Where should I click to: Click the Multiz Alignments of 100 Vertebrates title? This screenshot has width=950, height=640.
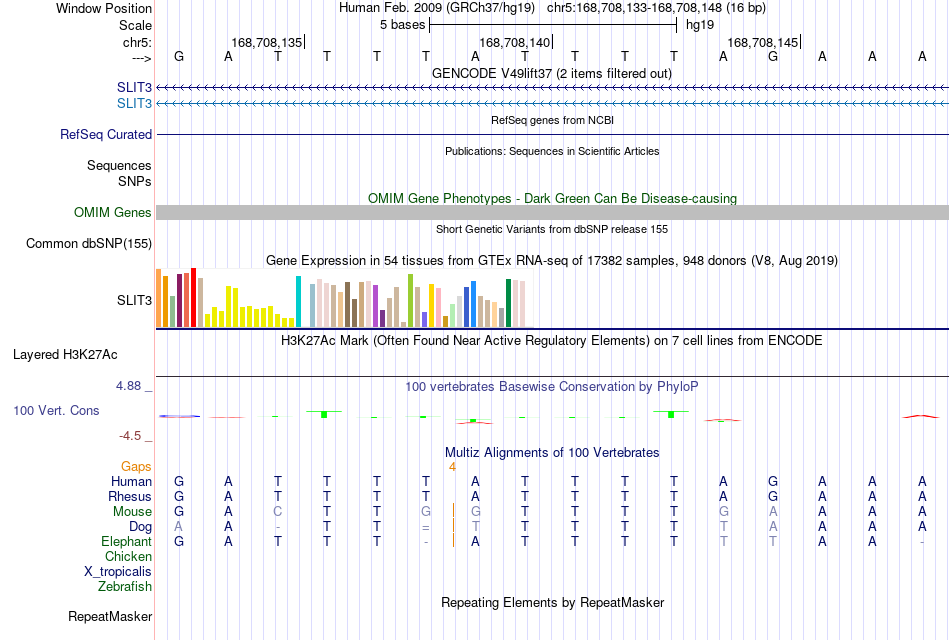pos(552,453)
